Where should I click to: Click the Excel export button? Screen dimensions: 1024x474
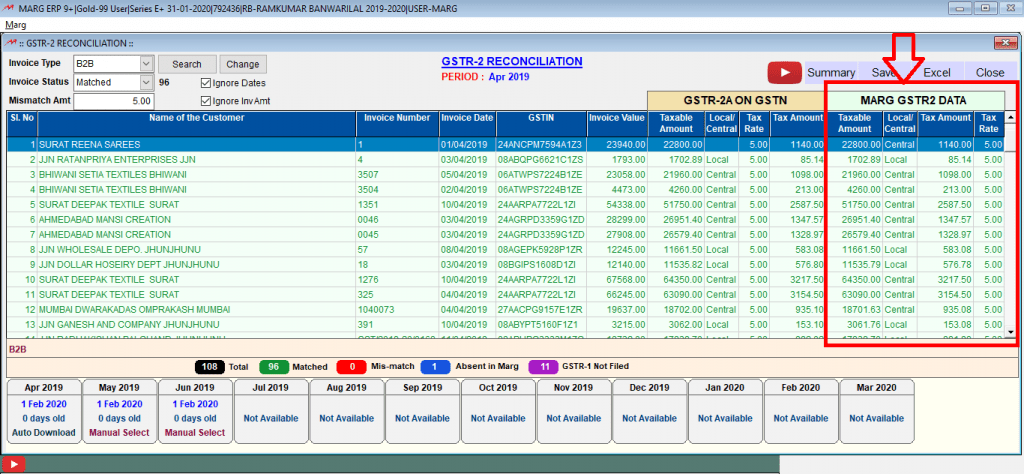(x=936, y=72)
